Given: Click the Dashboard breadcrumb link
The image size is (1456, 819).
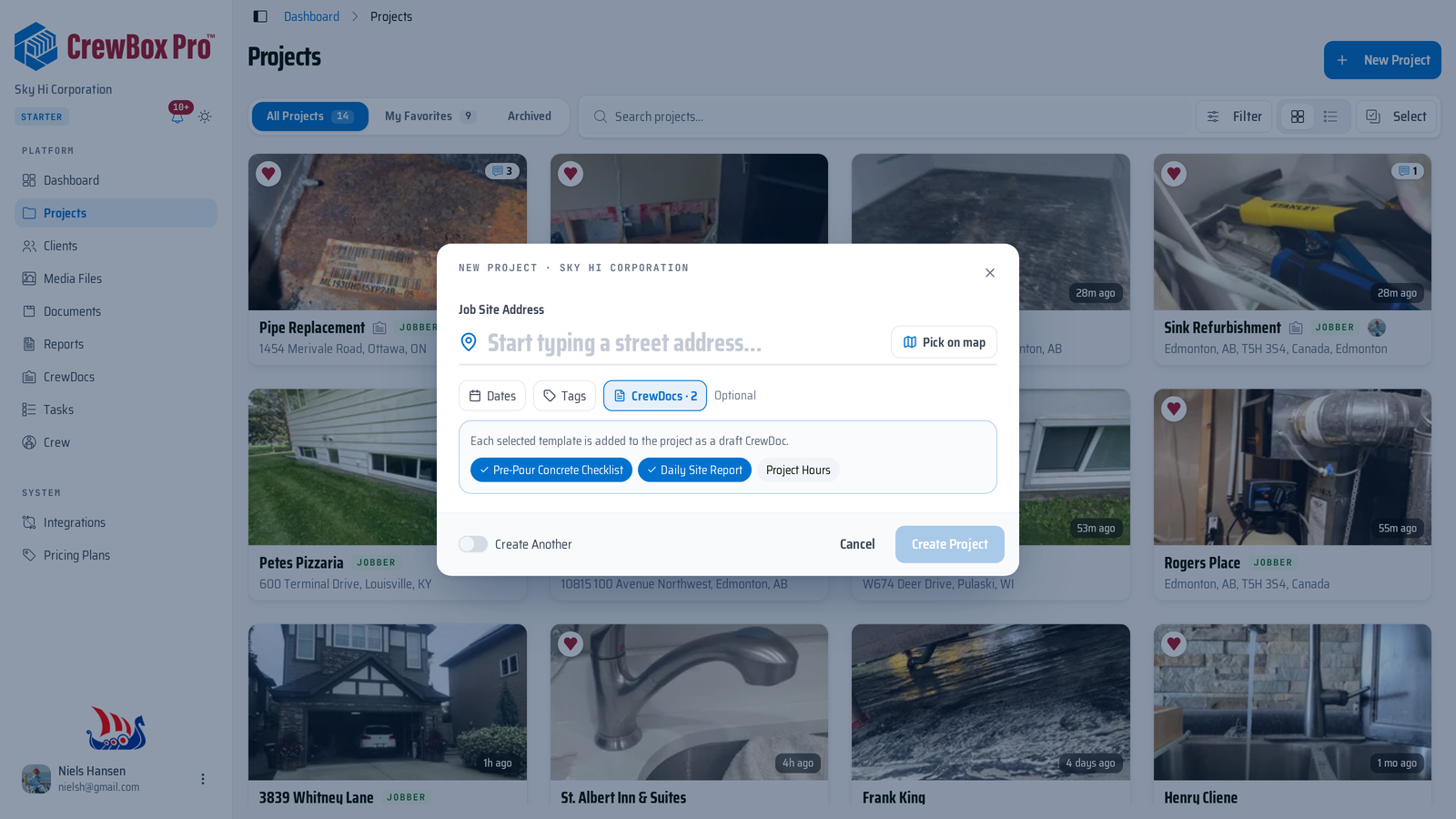Looking at the screenshot, I should tap(311, 16).
